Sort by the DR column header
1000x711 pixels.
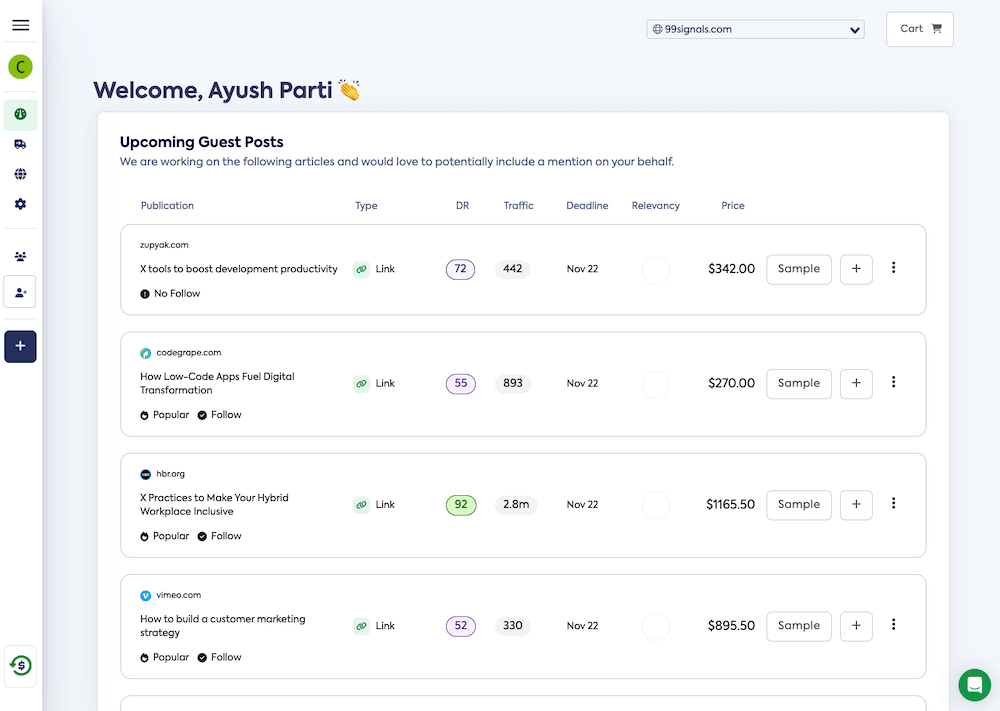(462, 206)
